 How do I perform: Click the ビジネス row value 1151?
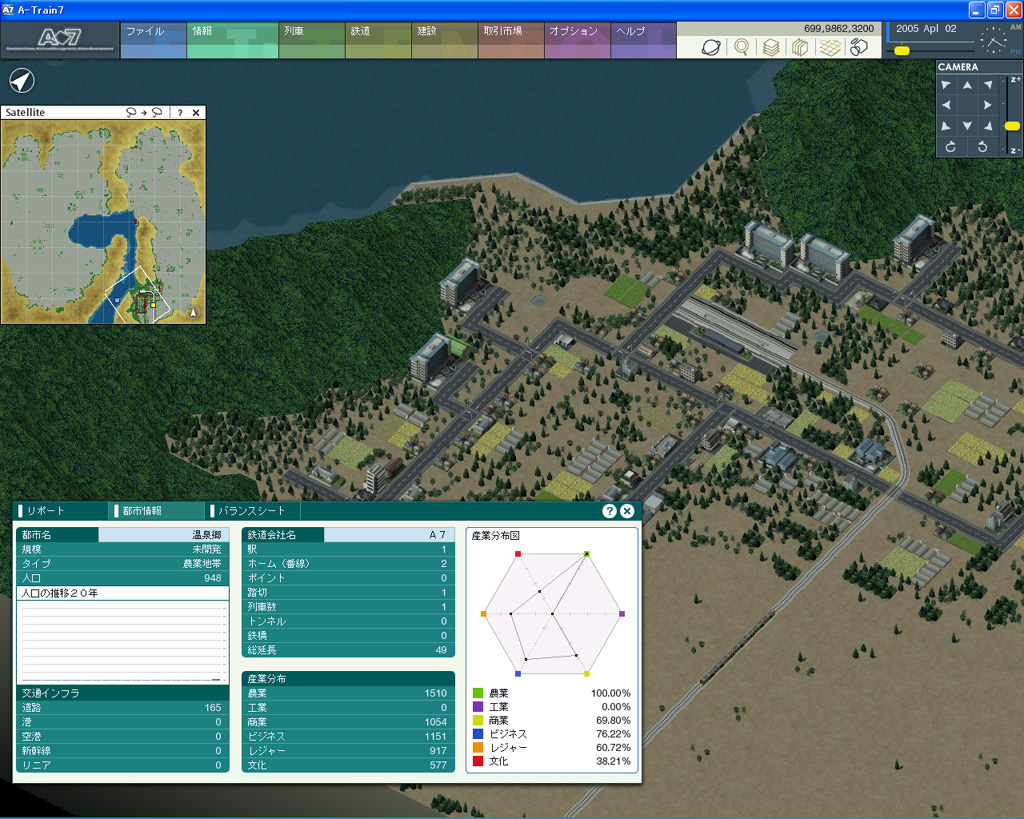pyautogui.click(x=436, y=736)
